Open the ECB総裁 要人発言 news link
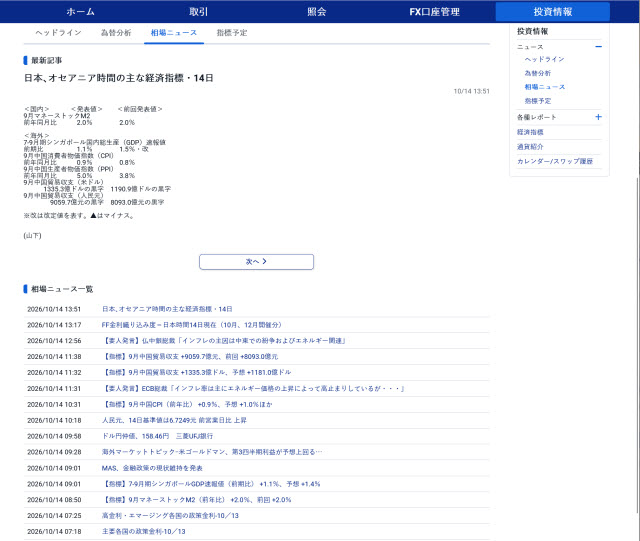The width and height of the screenshot is (640, 541). (253, 389)
